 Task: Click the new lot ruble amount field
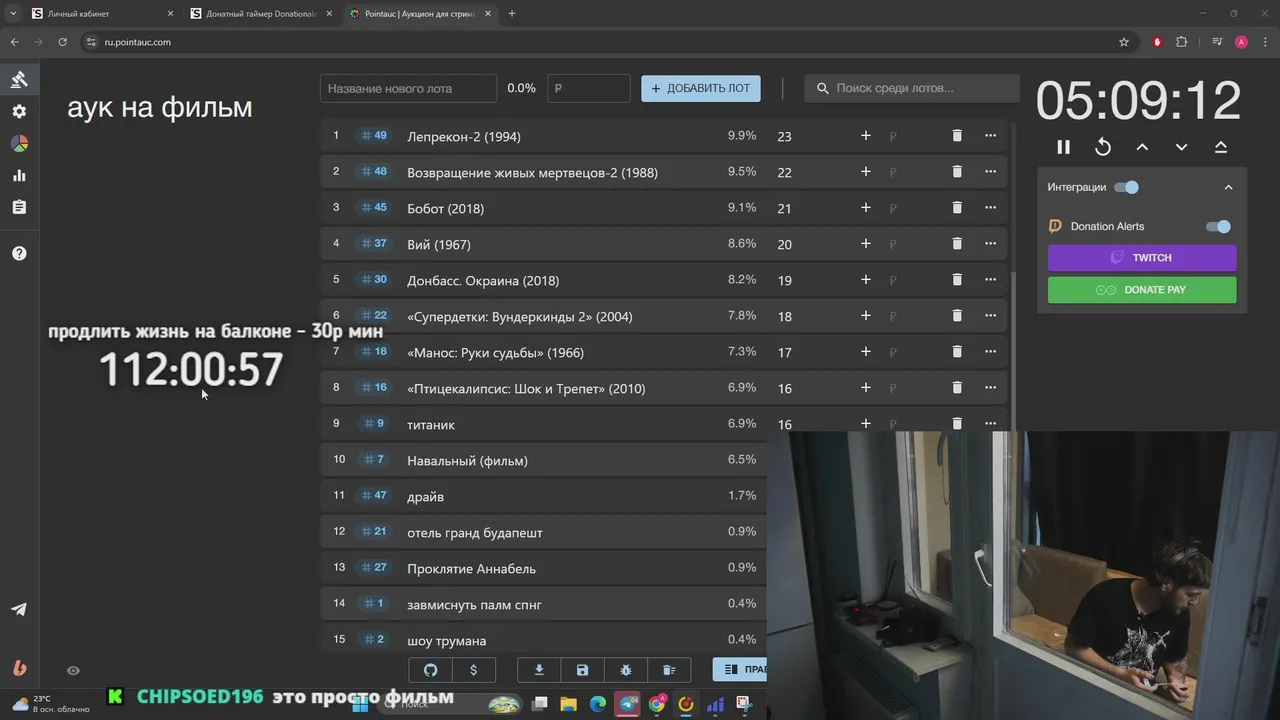tap(588, 88)
